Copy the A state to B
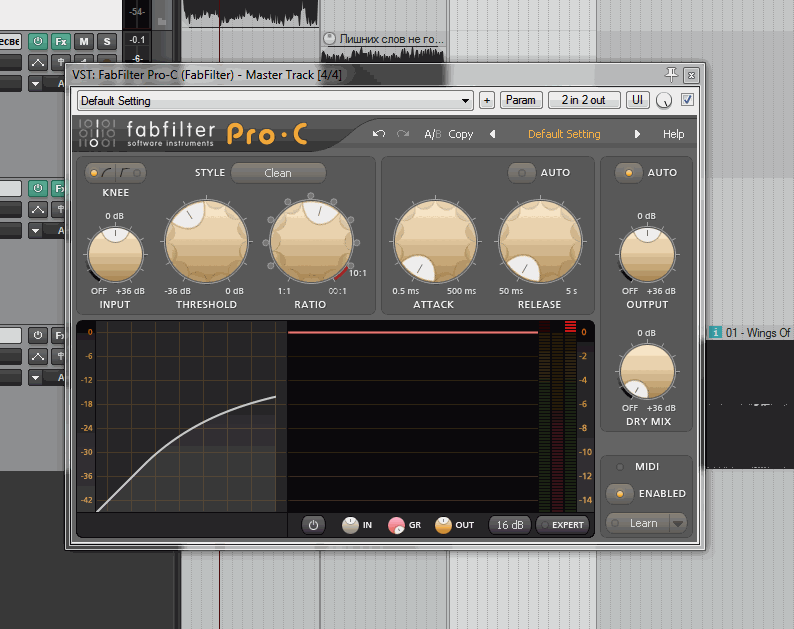This screenshot has height=629, width=794. point(460,134)
